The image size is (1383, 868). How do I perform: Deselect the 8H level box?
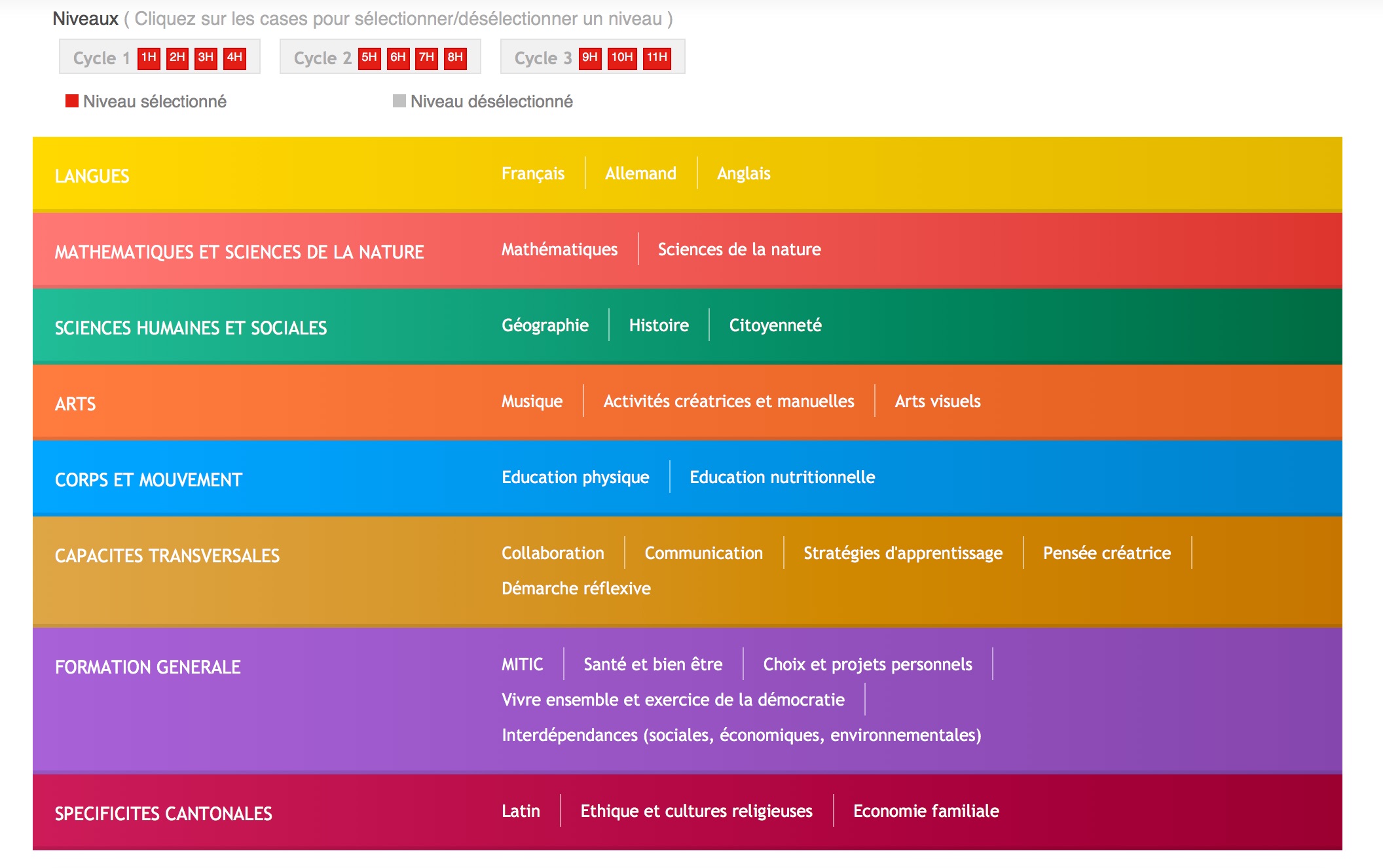(455, 58)
